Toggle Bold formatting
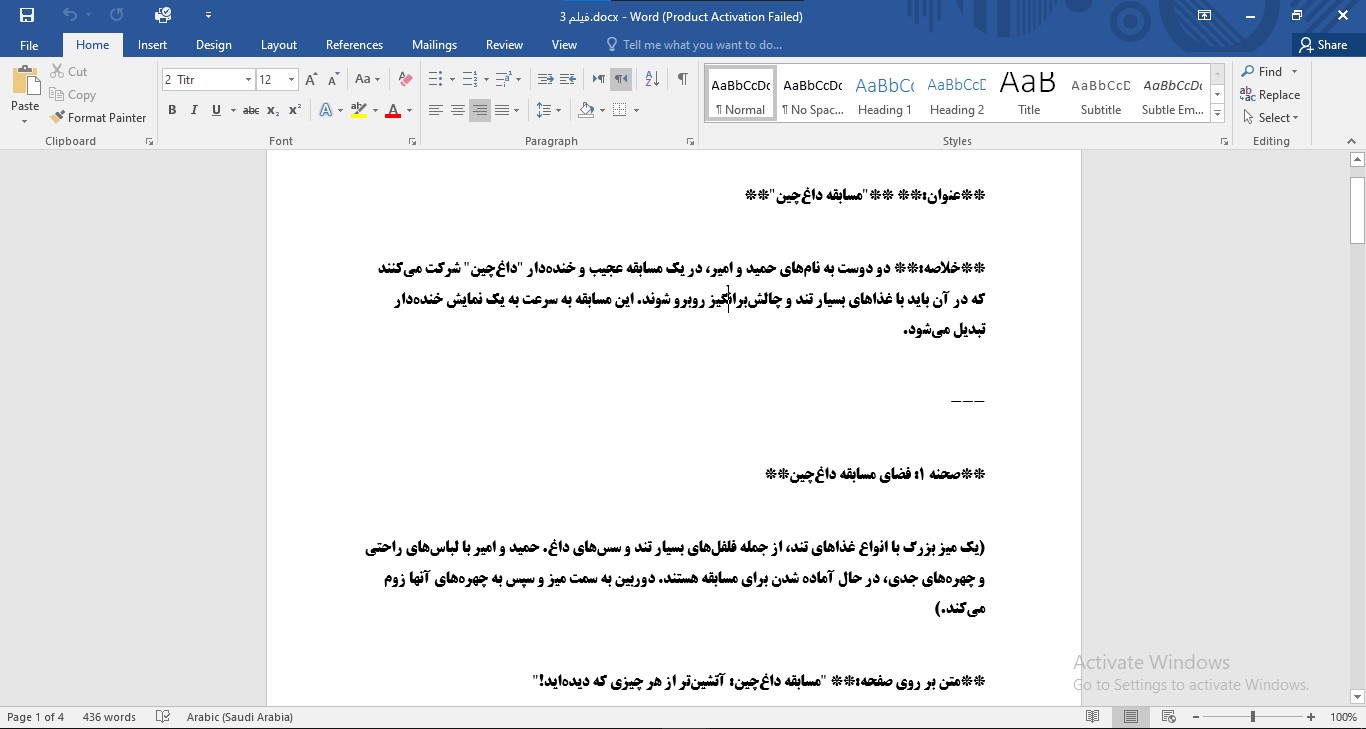1366x729 pixels. 172,111
